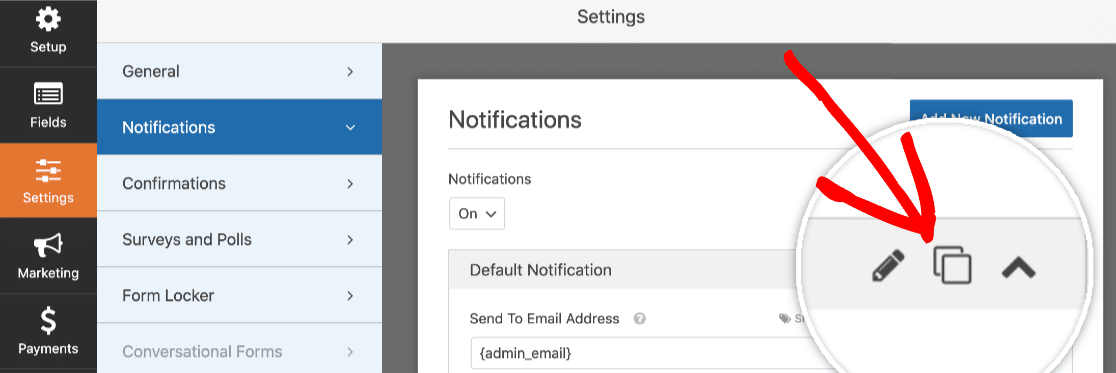Open Conversational Forms settings

[x=239, y=351]
